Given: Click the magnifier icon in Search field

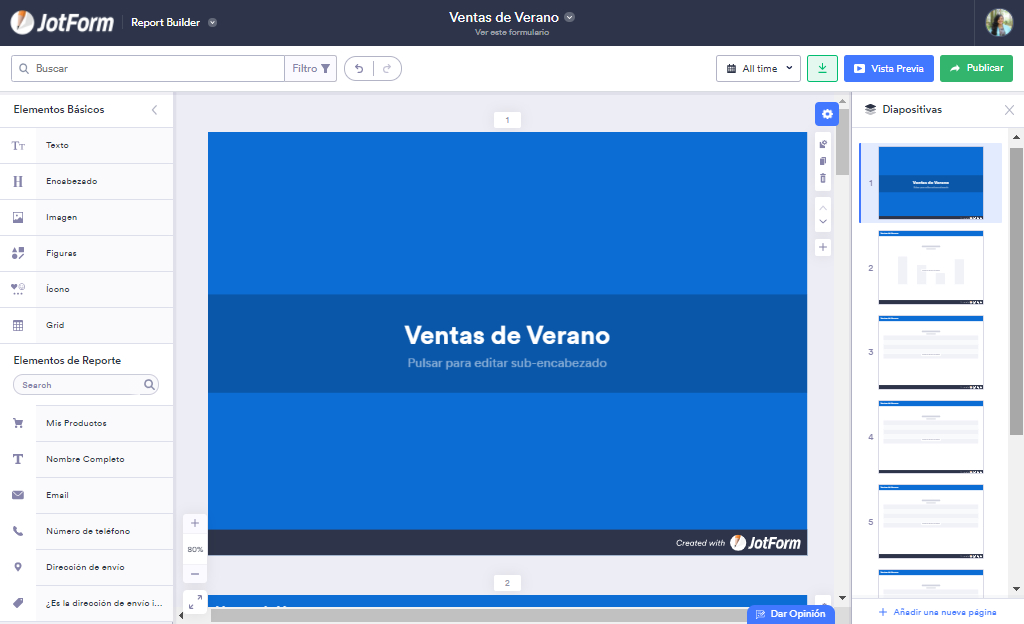Looking at the screenshot, I should pyautogui.click(x=149, y=384).
